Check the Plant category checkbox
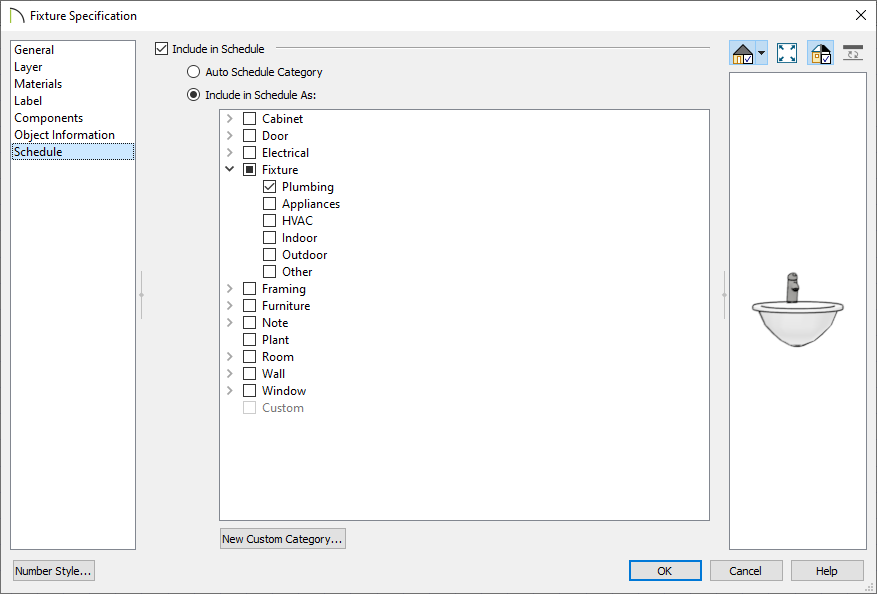The height and width of the screenshot is (594, 877). [x=249, y=340]
